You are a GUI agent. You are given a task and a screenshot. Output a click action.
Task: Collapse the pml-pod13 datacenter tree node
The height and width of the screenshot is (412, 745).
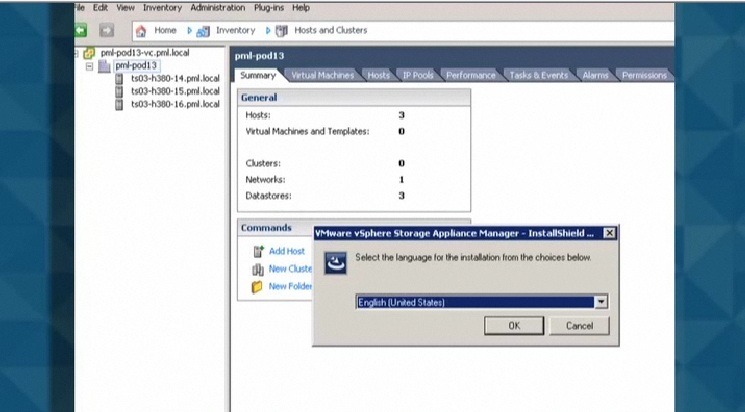point(89,67)
